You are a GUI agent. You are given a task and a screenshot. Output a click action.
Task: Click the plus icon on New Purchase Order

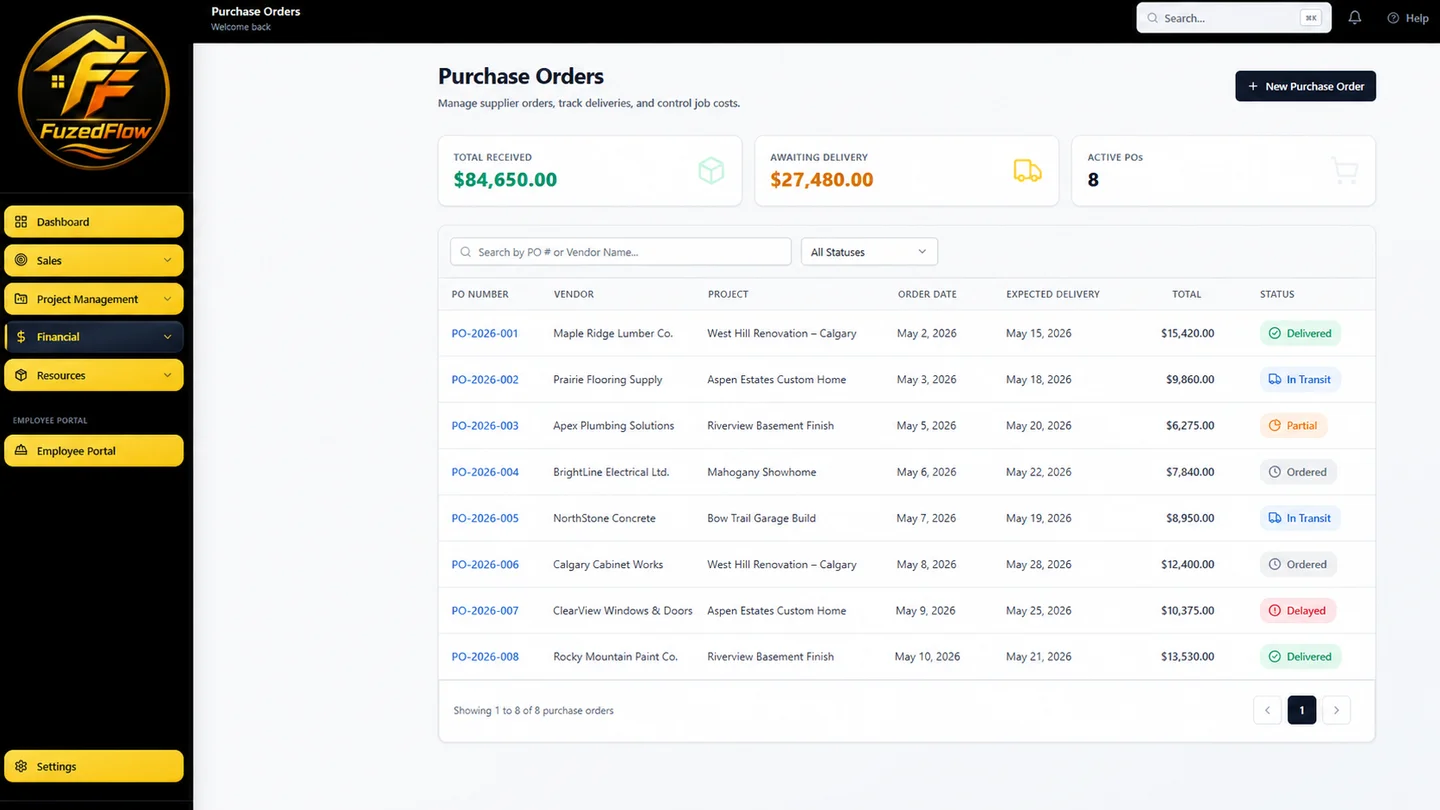(x=1253, y=86)
